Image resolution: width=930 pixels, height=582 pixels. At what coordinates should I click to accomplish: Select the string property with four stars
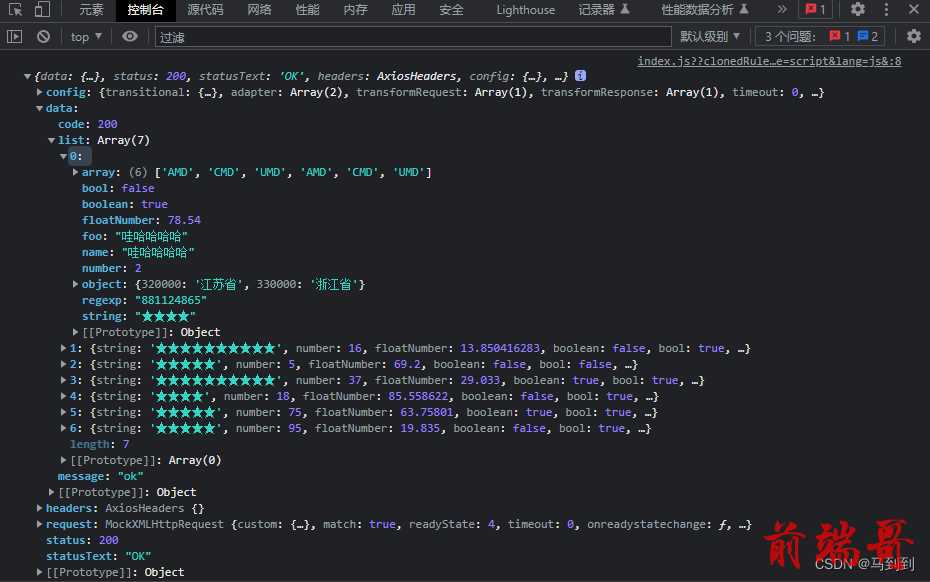(x=139, y=316)
